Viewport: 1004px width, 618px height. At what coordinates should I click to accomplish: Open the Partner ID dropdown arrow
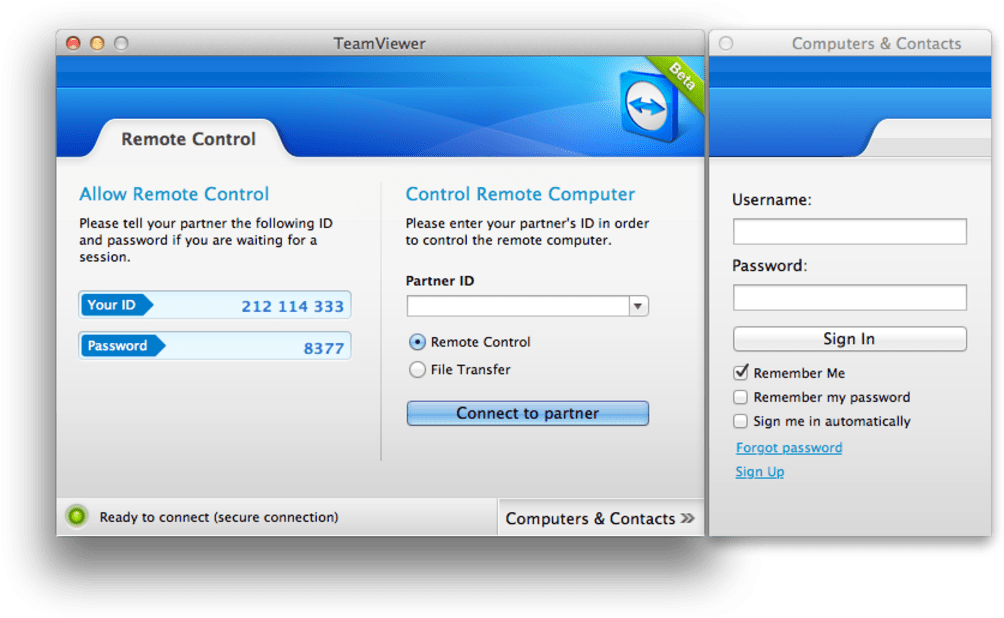point(638,306)
